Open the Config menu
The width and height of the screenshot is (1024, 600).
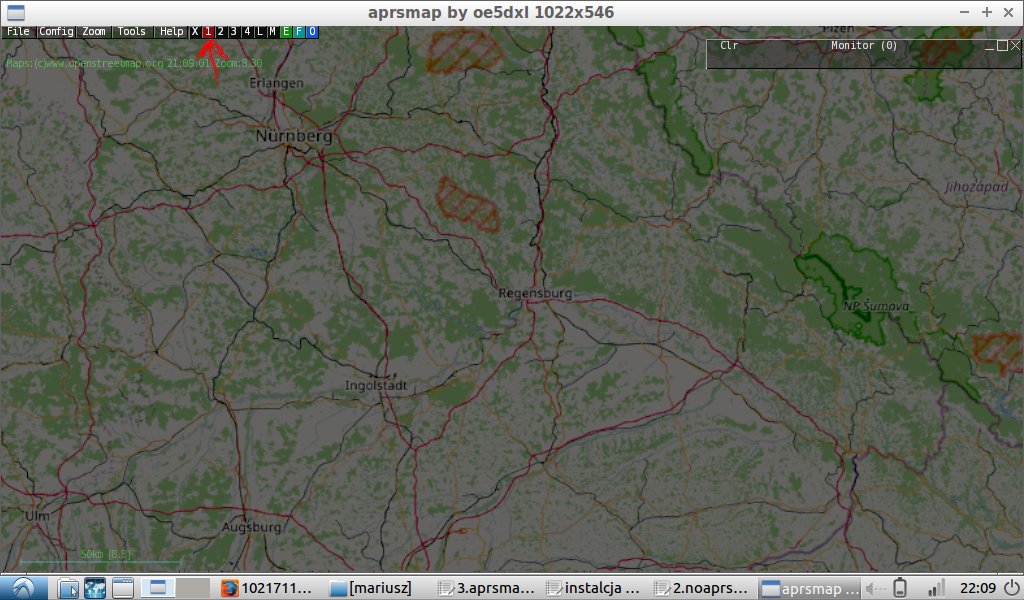(x=56, y=31)
